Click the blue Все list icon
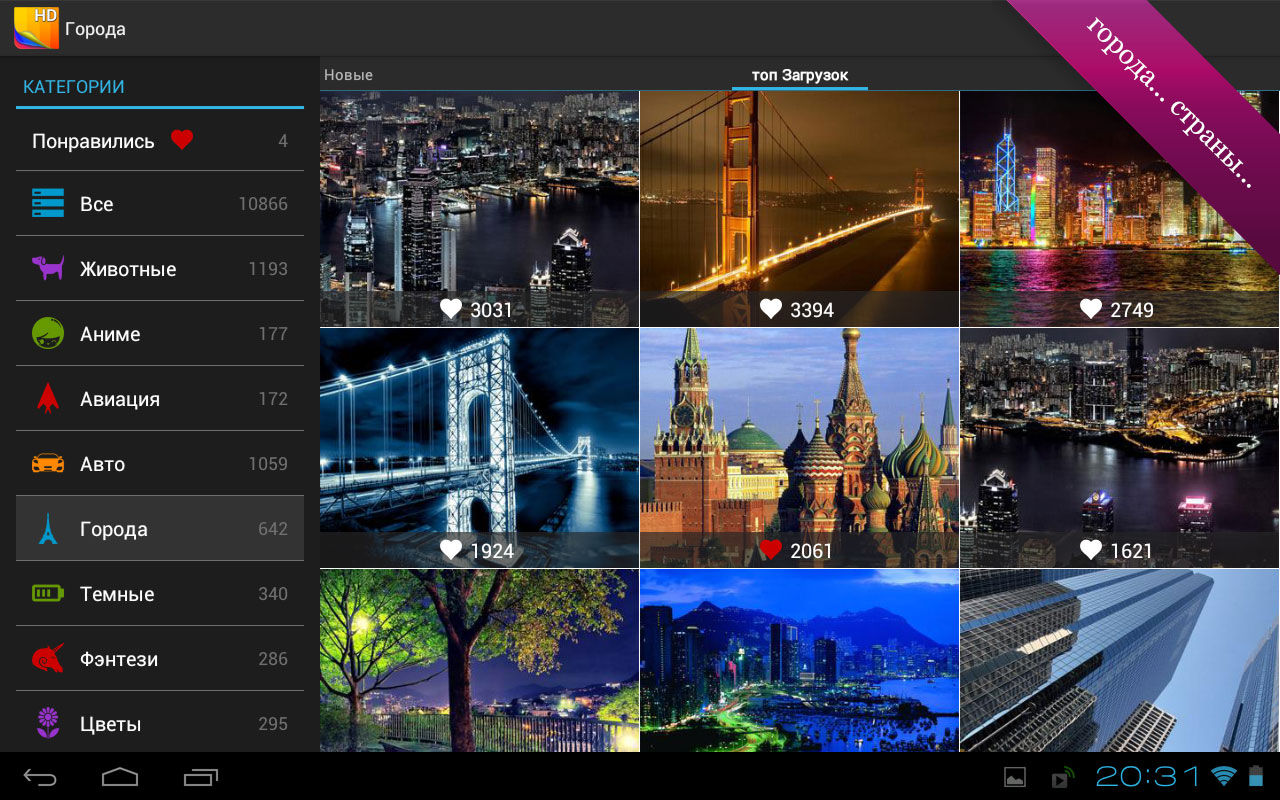Screen dimensions: 1280x800 click(48, 203)
